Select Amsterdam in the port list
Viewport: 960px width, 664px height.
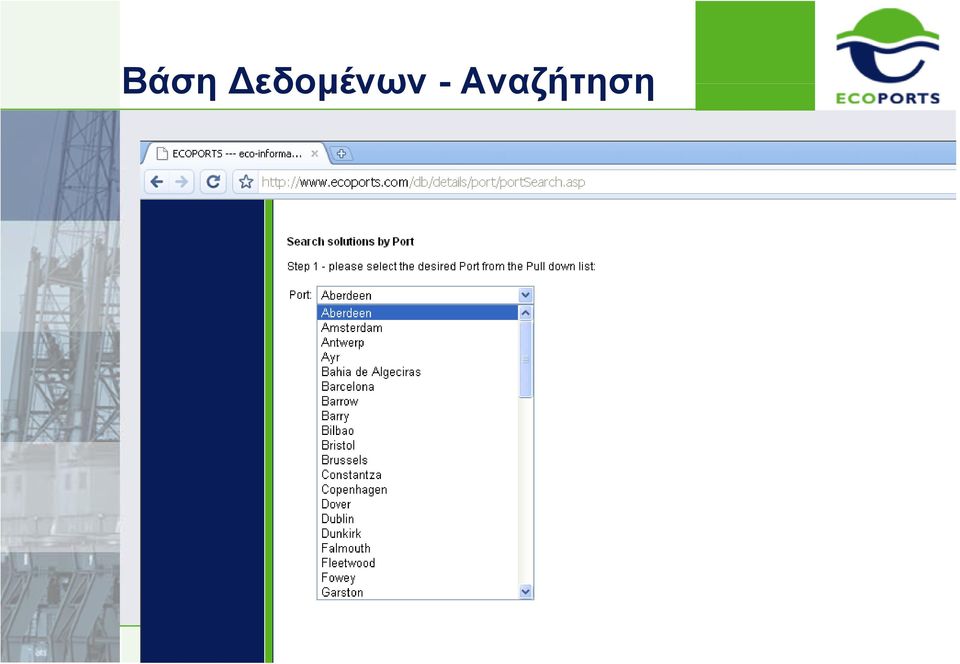click(418, 327)
